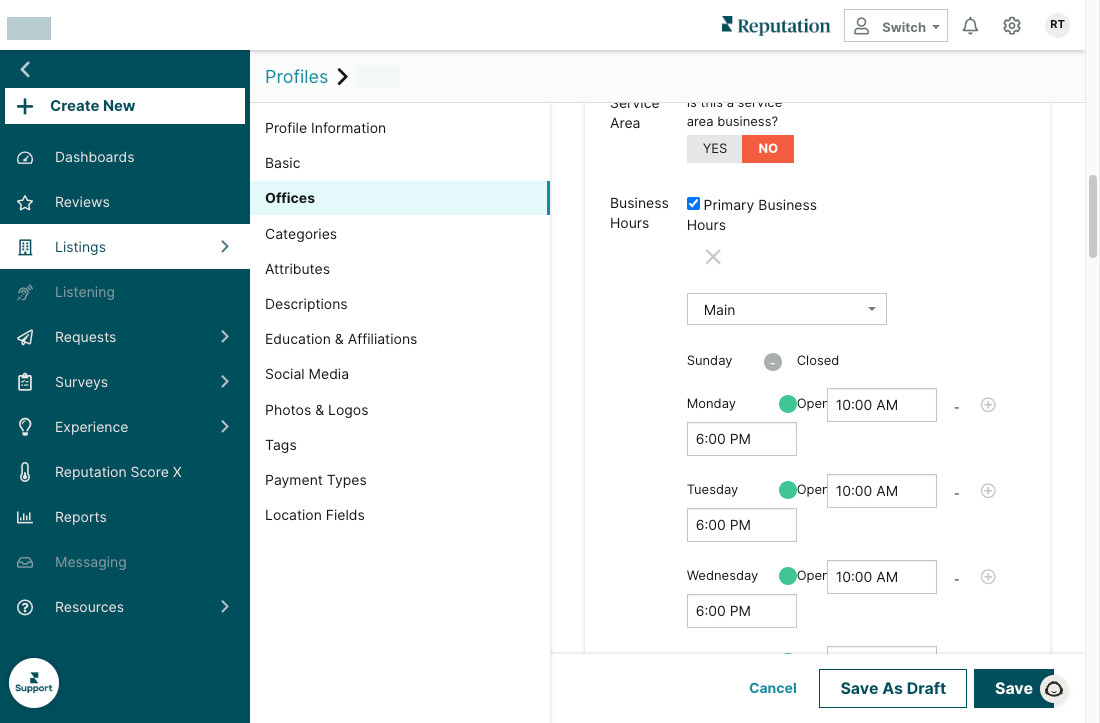Open Education & Affiliations section

coord(341,339)
